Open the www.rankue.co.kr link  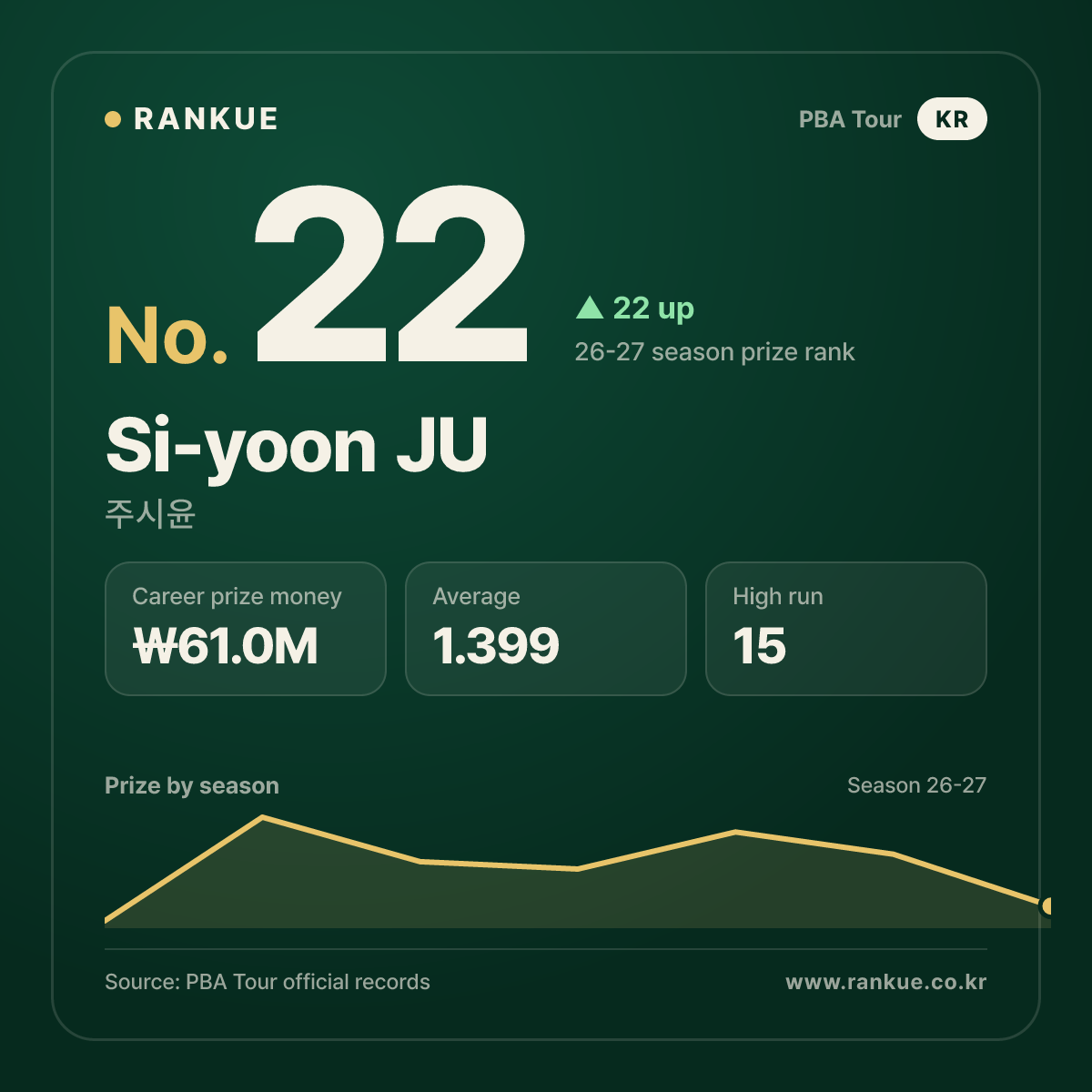(886, 982)
